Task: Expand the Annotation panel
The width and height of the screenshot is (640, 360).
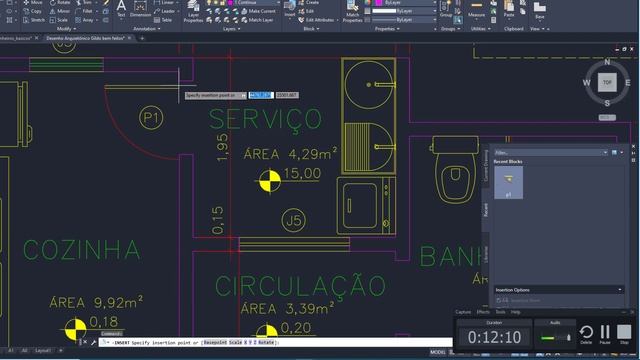Action: (x=147, y=29)
